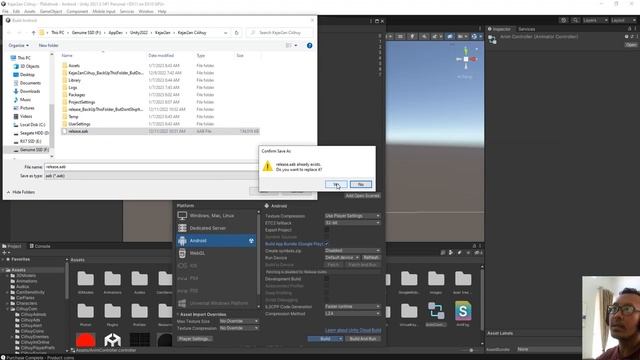Collapse the Asset Import Overrides section

tap(178, 314)
